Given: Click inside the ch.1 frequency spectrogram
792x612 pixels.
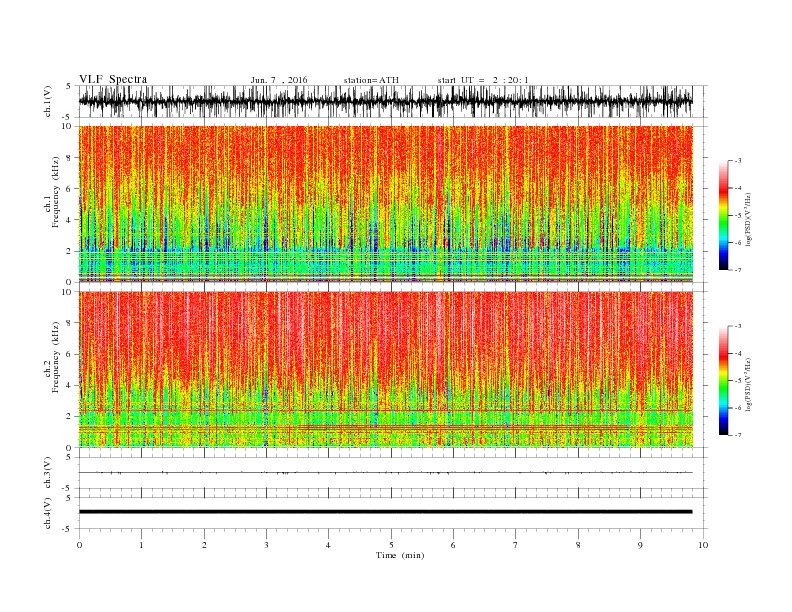Looking at the screenshot, I should pos(386,204).
